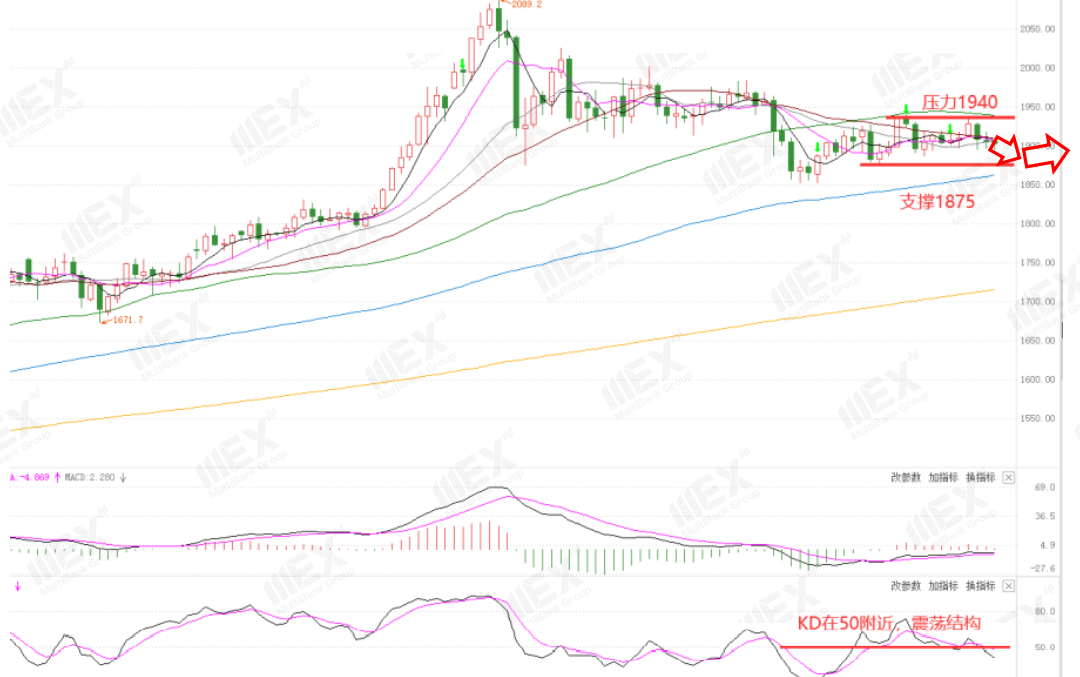The width and height of the screenshot is (1080, 677).
Task: Open 换指标 in the KD panel
Action: 981,586
